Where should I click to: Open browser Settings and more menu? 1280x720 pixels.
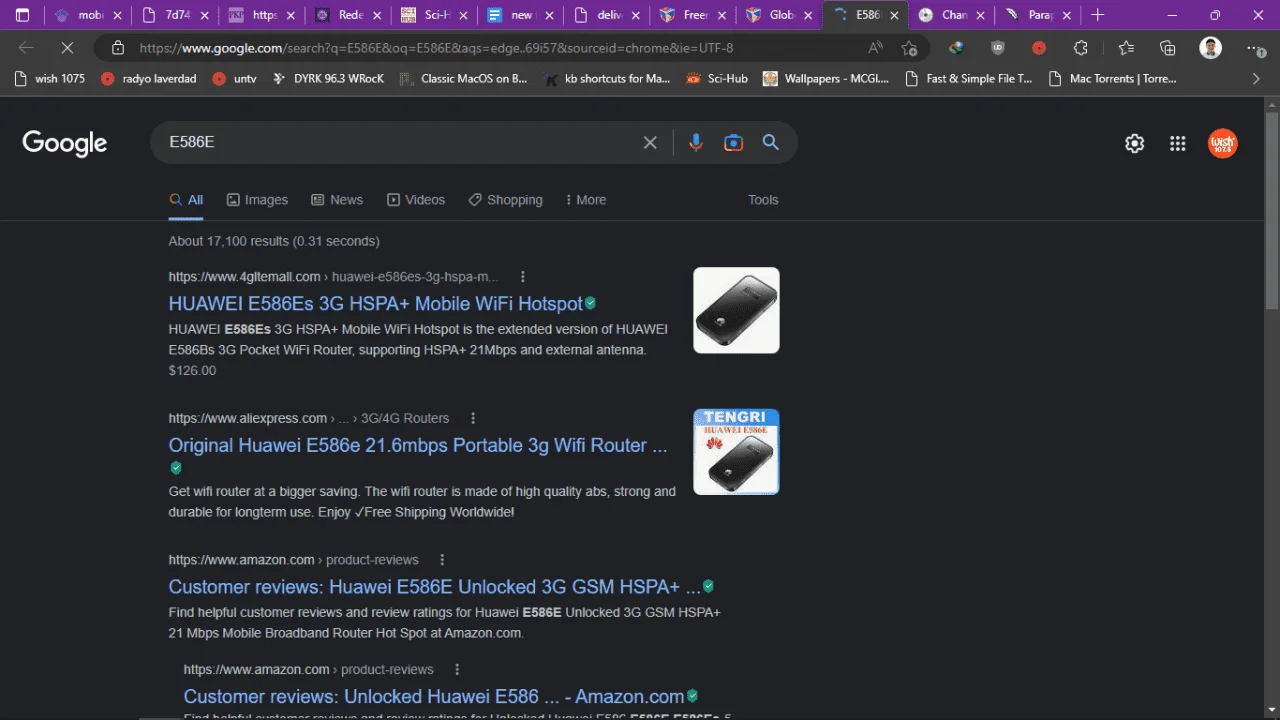click(x=1255, y=48)
